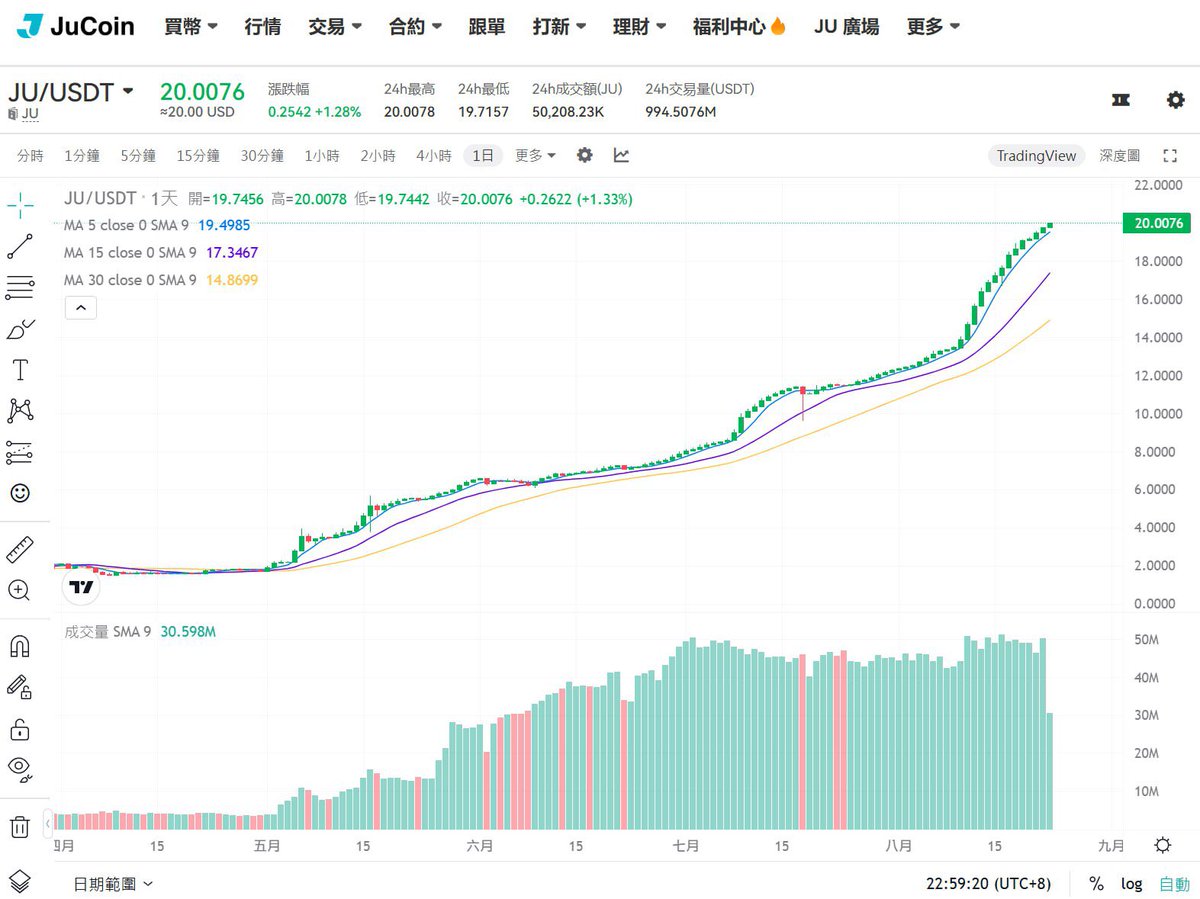Click the fullscreen chart icon
The width and height of the screenshot is (1200, 899).
pos(1170,156)
